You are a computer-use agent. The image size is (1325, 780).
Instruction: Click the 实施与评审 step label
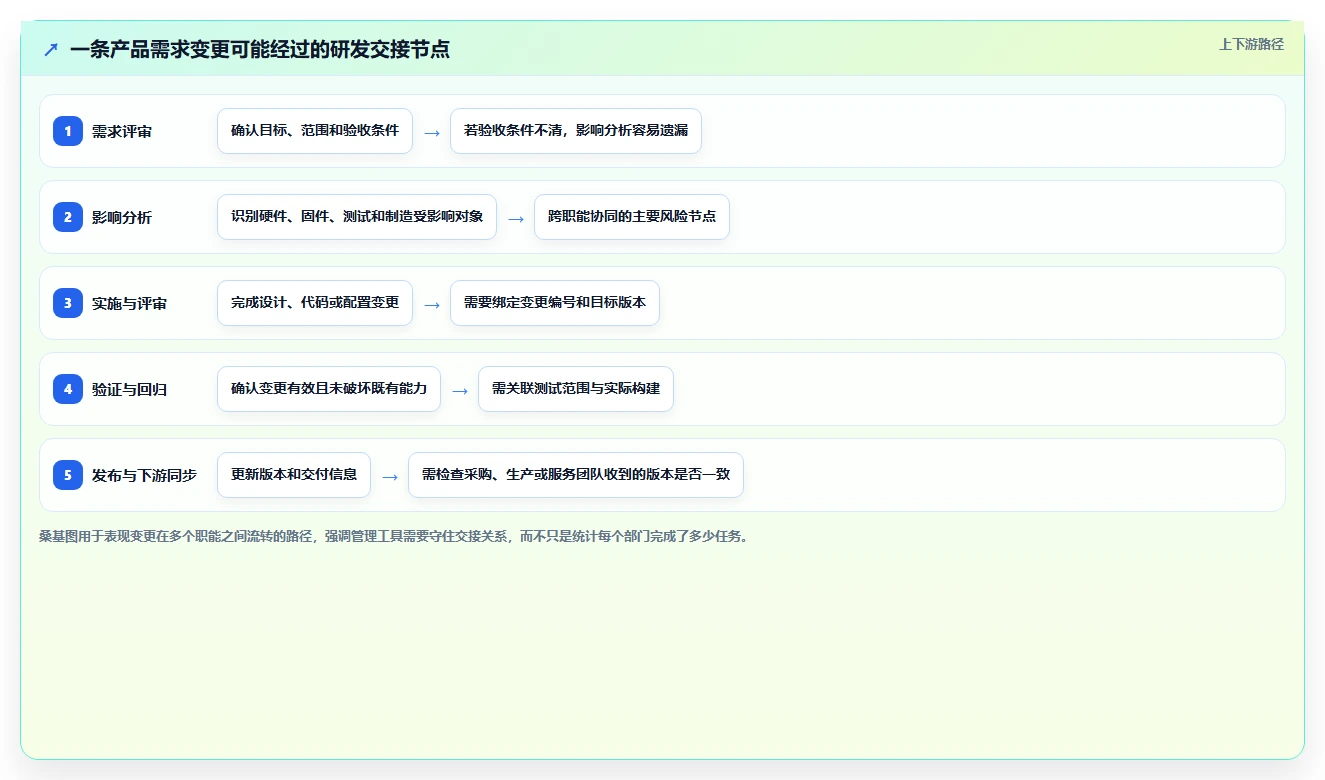pos(129,303)
